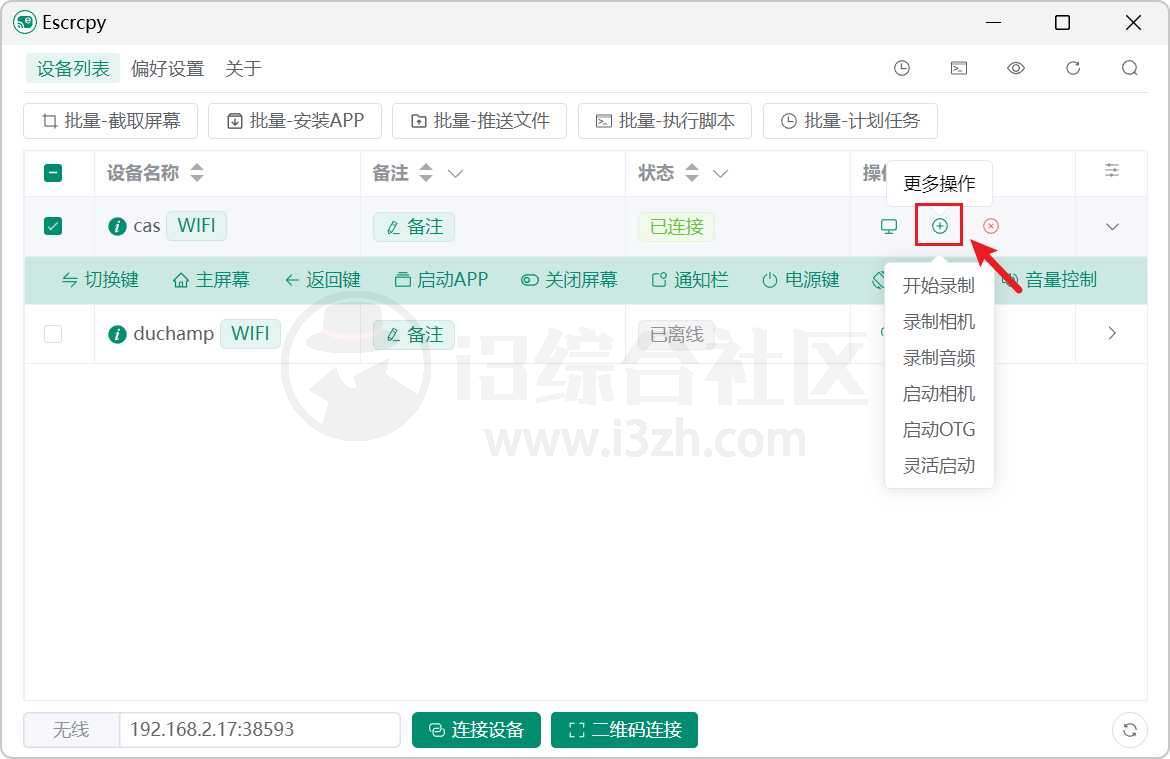Screen dimensions: 1170x759
Task: Click 关闭屏幕 in control bar
Action: coord(569,280)
